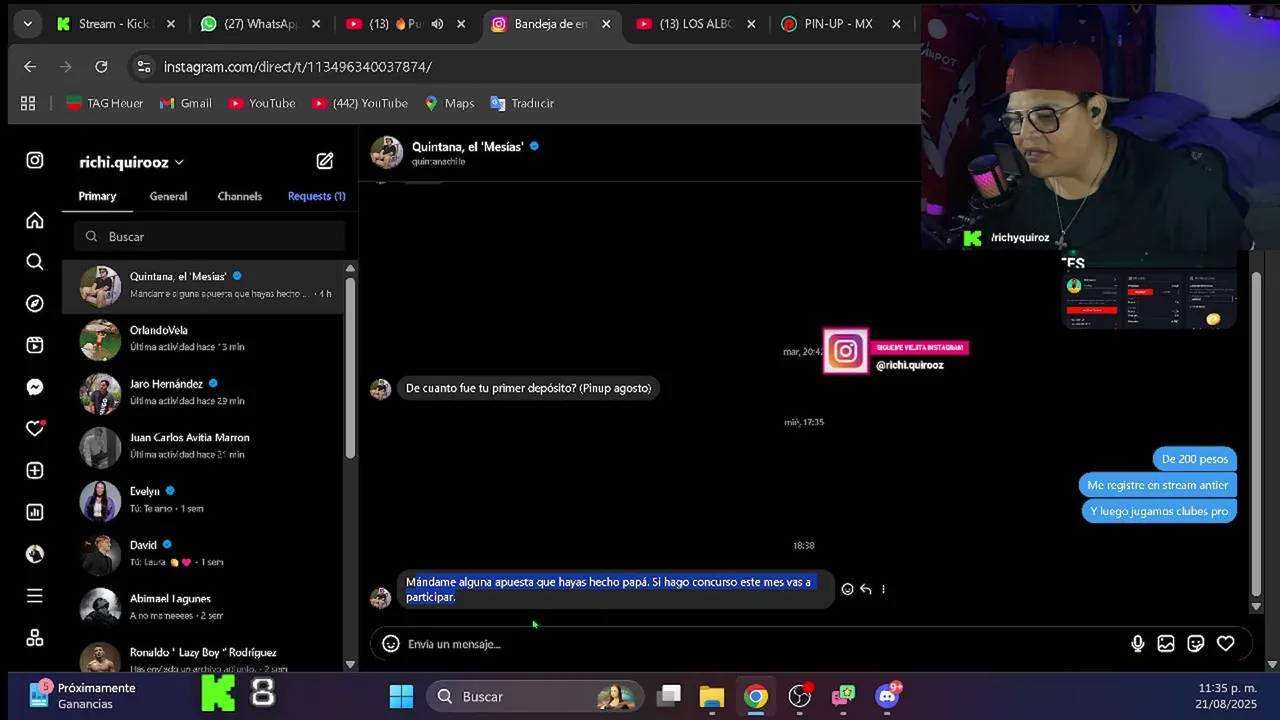Open Windows Start menu
Image resolution: width=1280 pixels, height=720 pixels.
(401, 696)
